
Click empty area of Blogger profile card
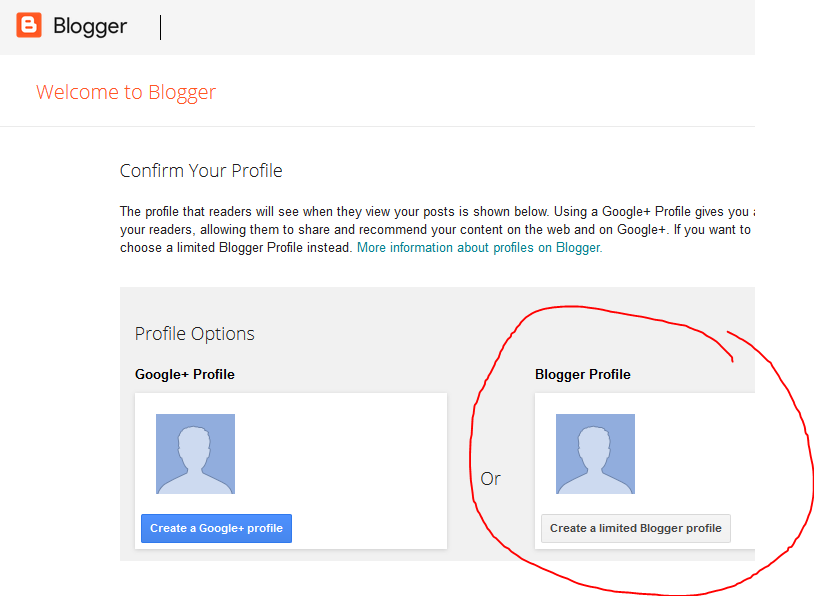(x=700, y=450)
